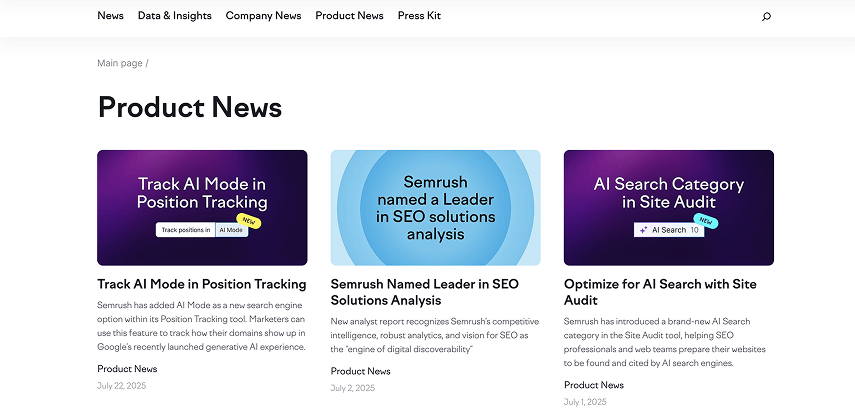The height and width of the screenshot is (408, 855).
Task: Open the Company News tab
Action: click(x=263, y=16)
